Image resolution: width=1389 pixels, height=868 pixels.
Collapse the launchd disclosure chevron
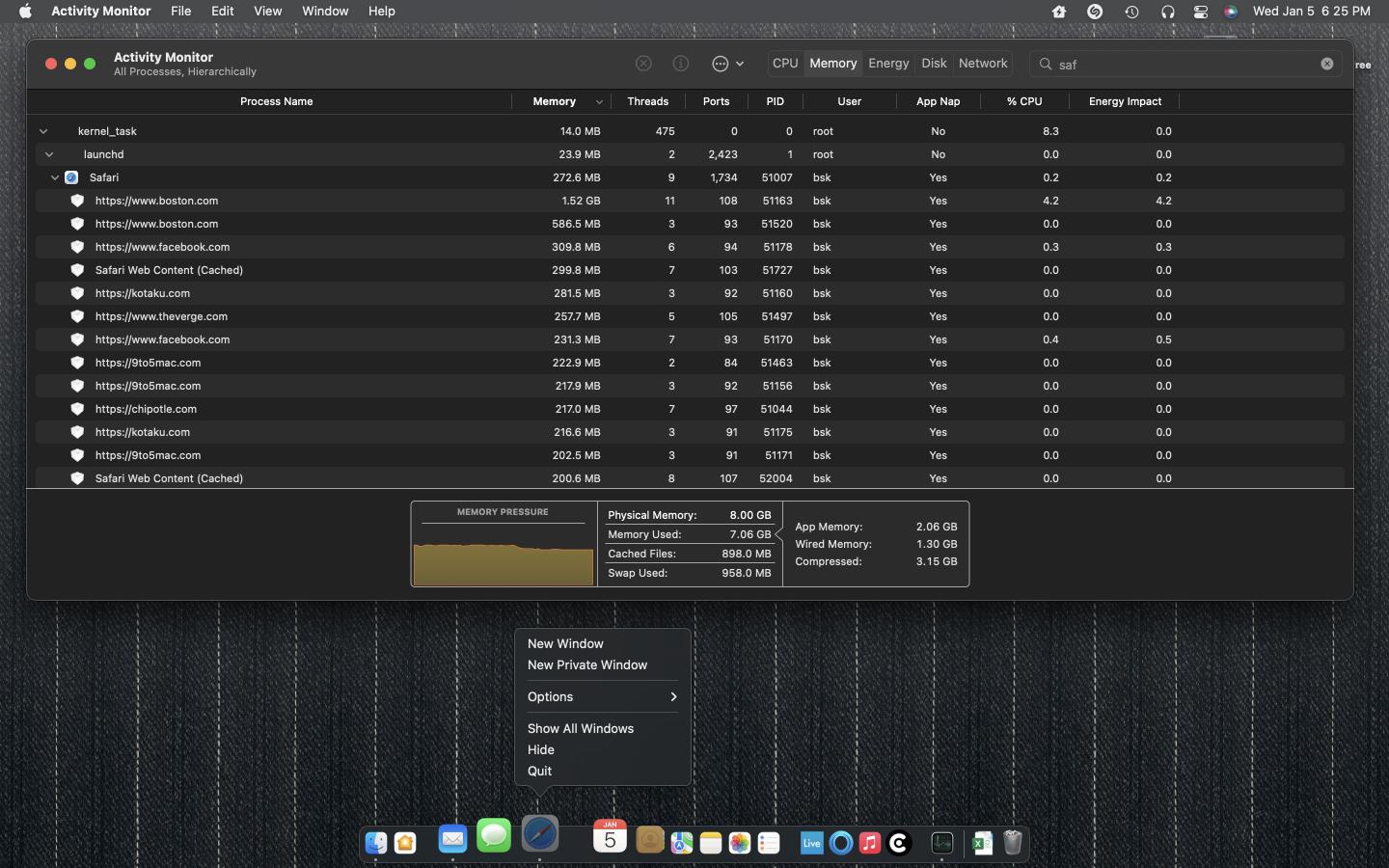pos(49,154)
